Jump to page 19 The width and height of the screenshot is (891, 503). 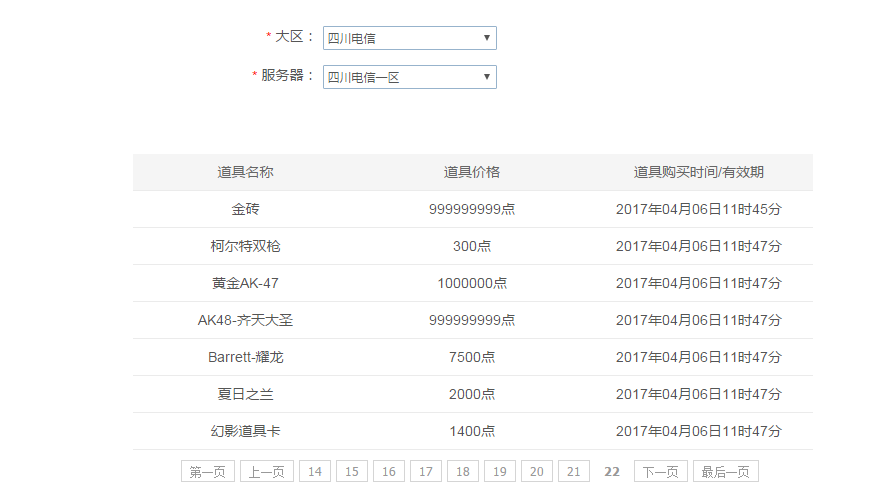[499, 471]
